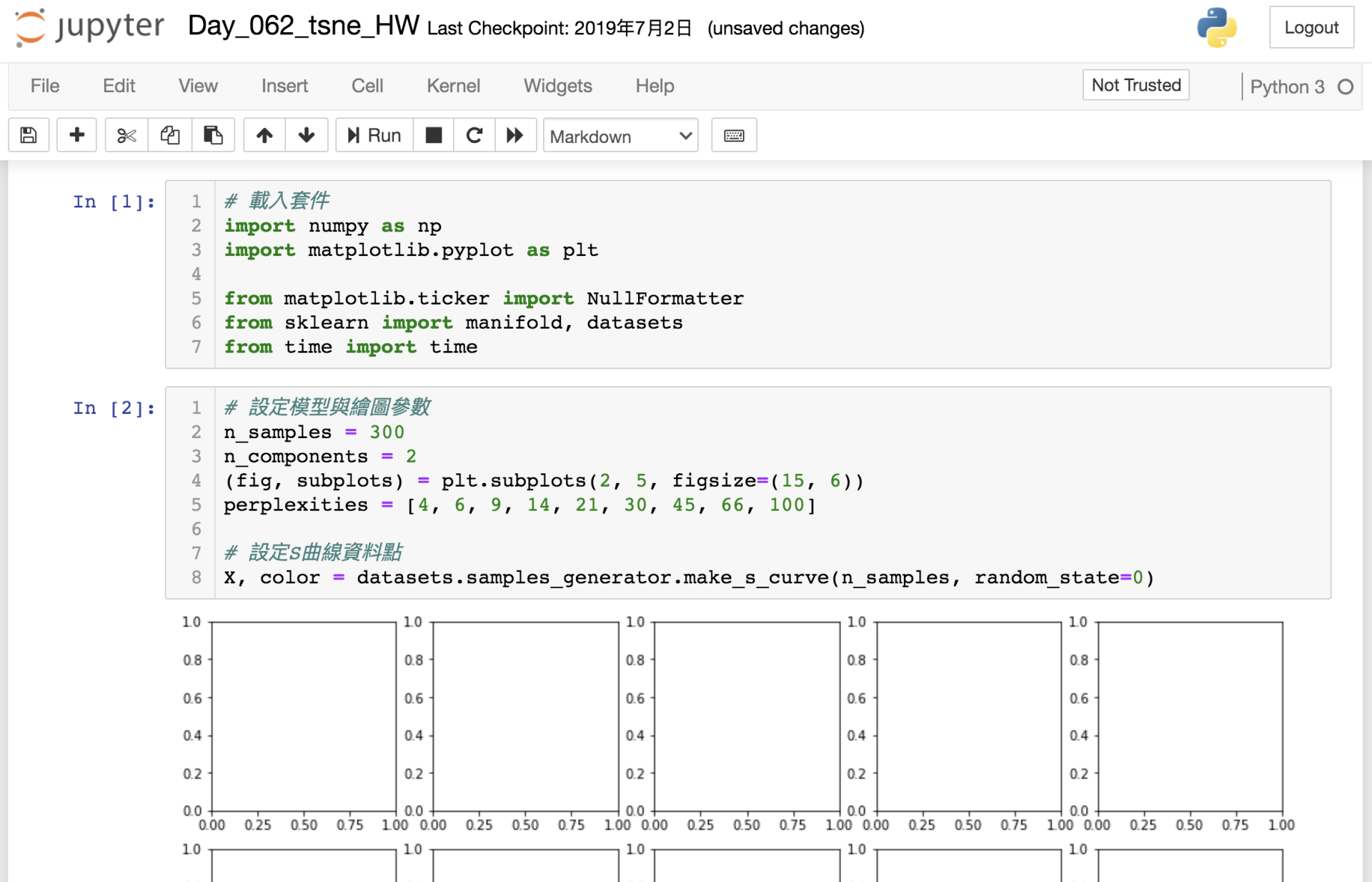Open the File menu
The image size is (1372, 882).
coord(44,86)
